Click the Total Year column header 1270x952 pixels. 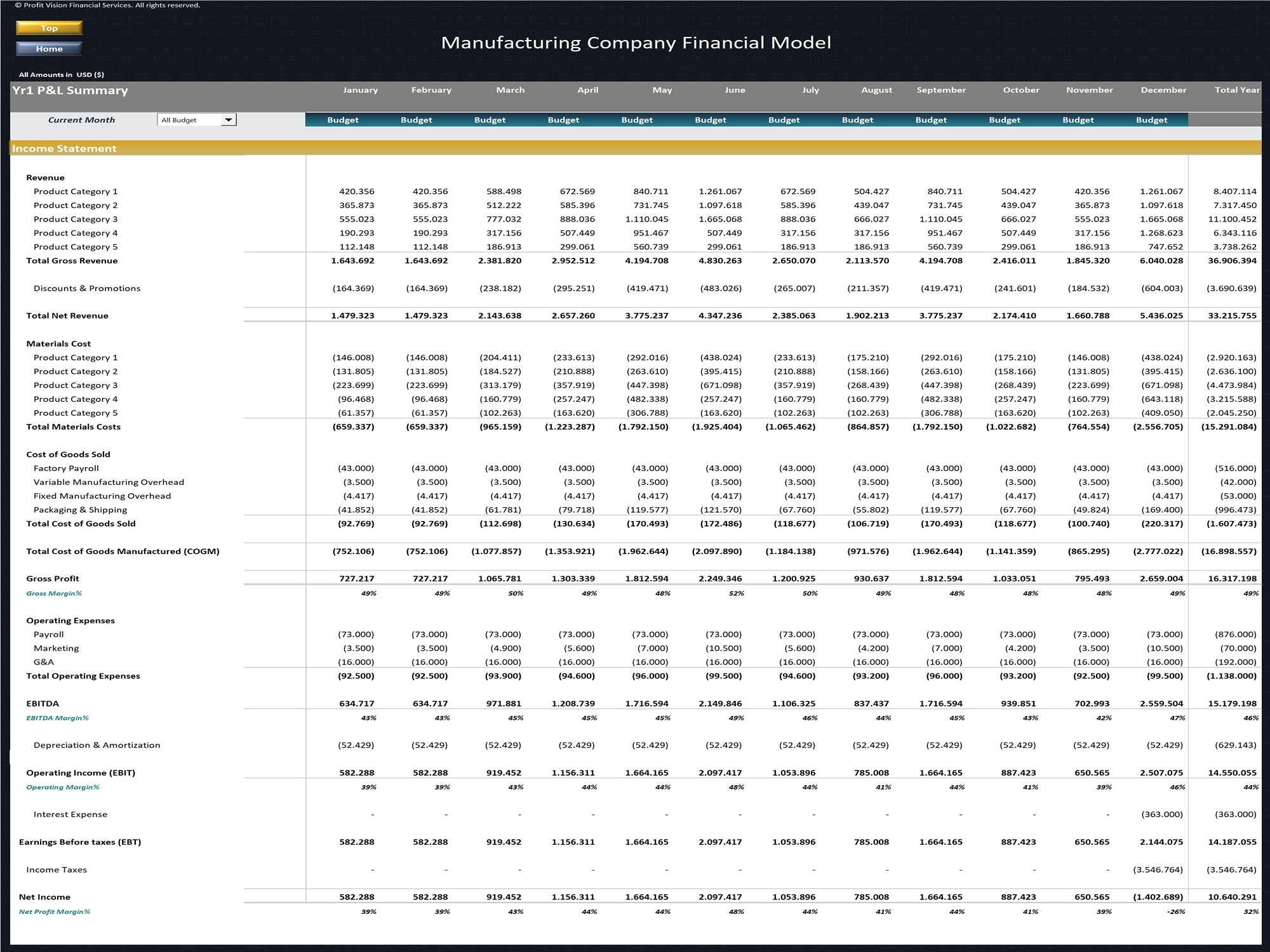tap(1237, 90)
